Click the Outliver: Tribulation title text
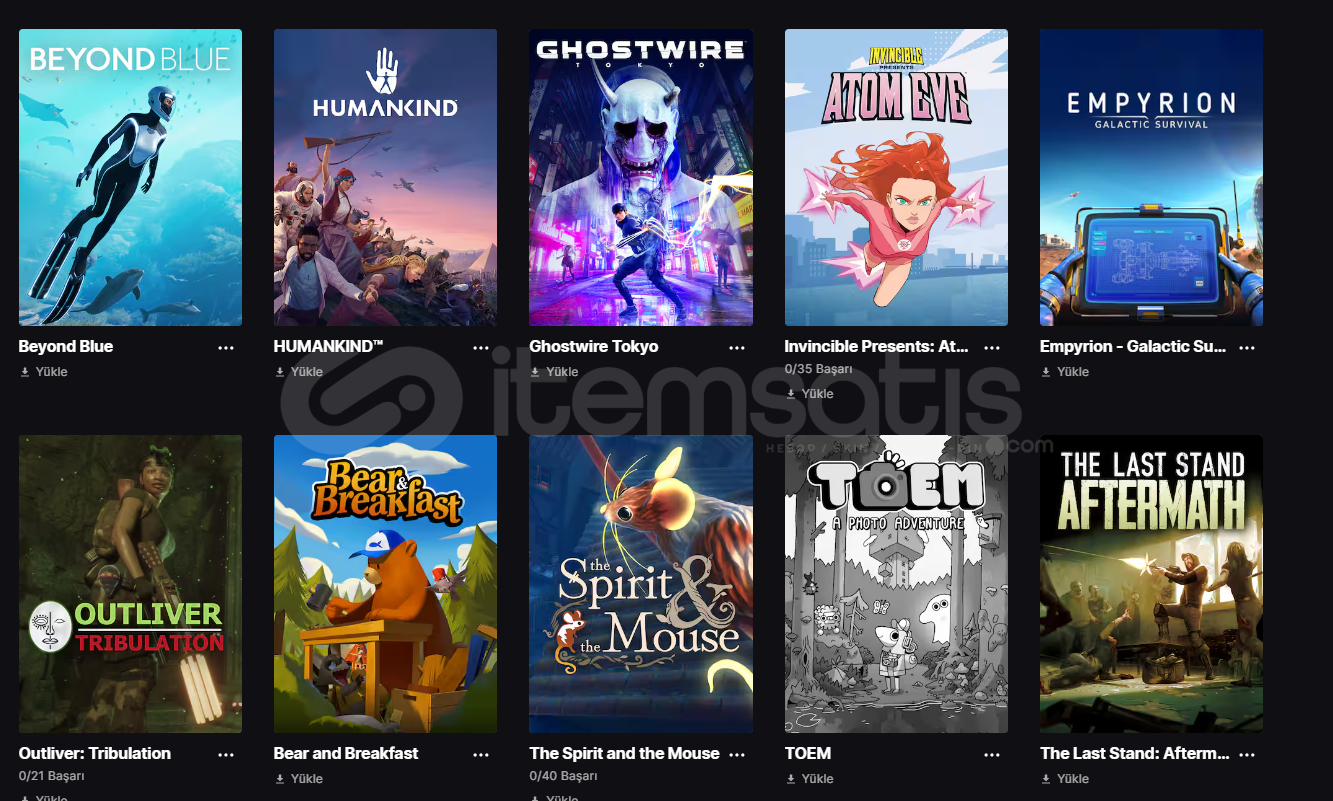The height and width of the screenshot is (801, 1333). (x=95, y=753)
